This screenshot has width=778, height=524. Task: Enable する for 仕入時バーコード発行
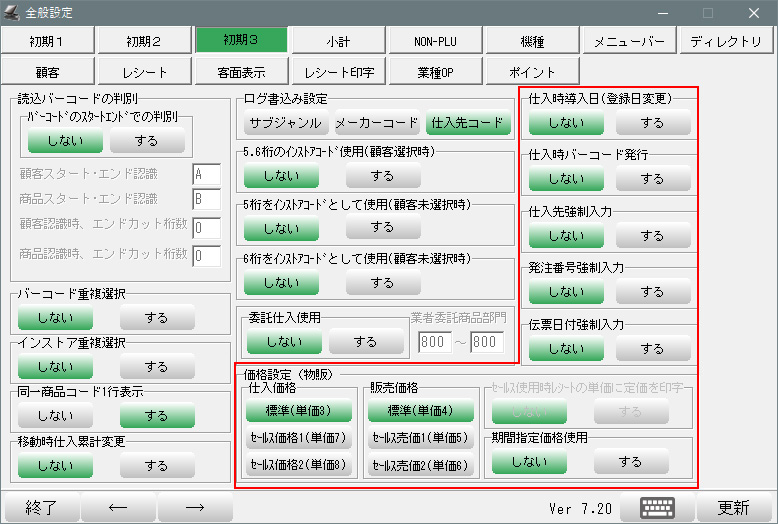pyautogui.click(x=652, y=179)
